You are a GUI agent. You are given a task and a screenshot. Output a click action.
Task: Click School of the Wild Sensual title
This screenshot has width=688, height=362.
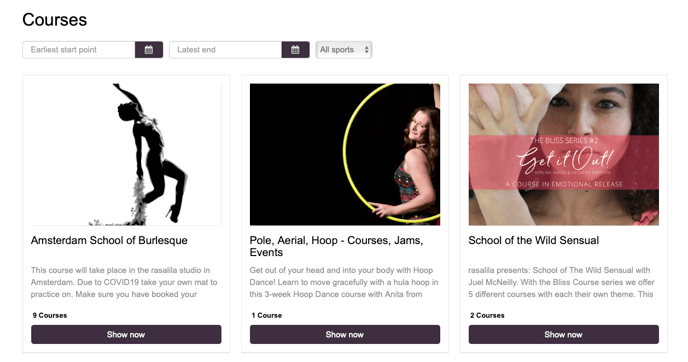534,240
